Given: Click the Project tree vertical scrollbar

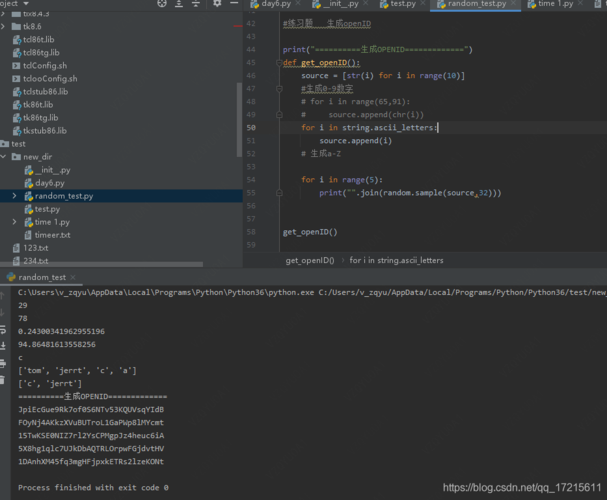Looking at the screenshot, I should pos(239,119).
